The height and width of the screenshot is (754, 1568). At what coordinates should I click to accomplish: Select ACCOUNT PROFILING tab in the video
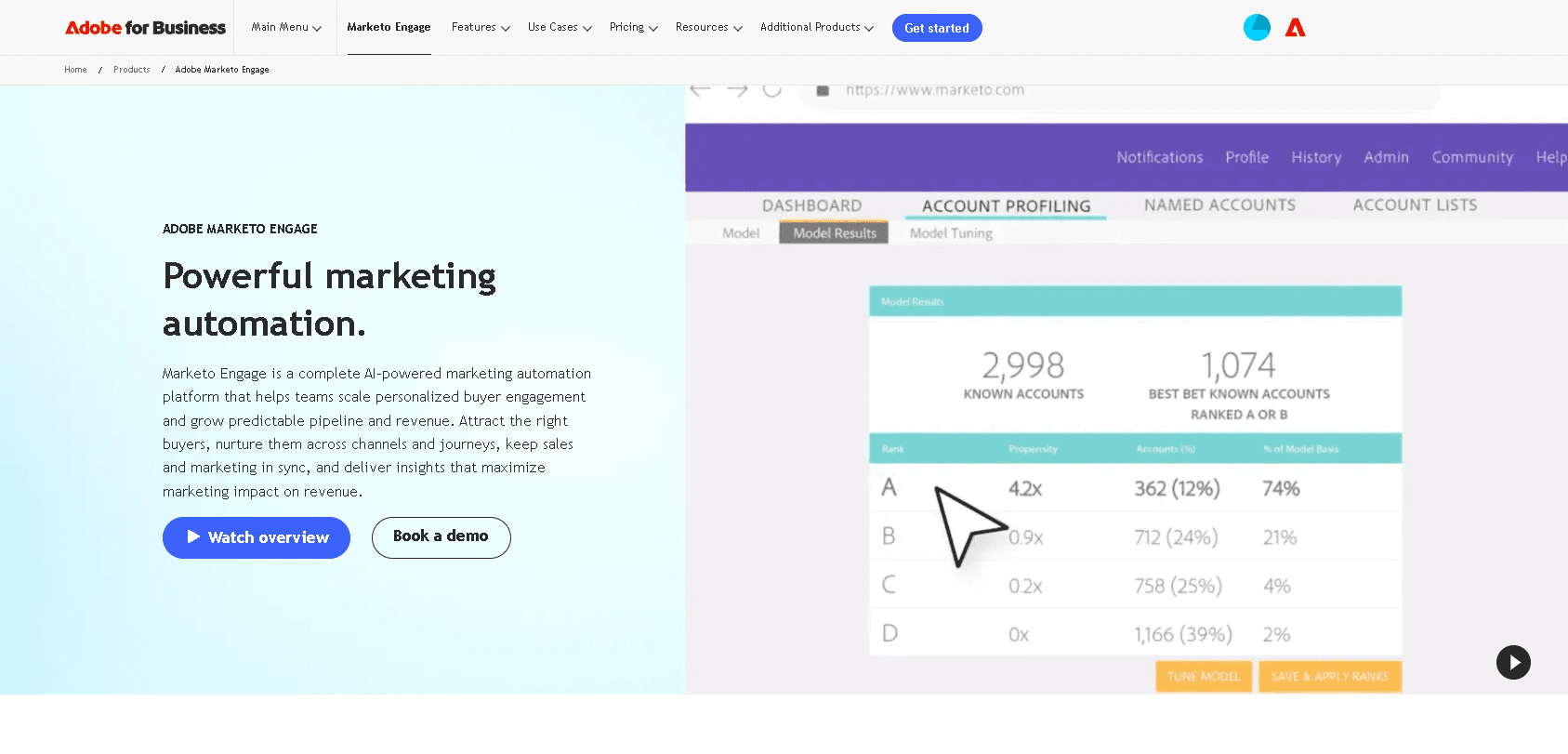coord(1007,205)
